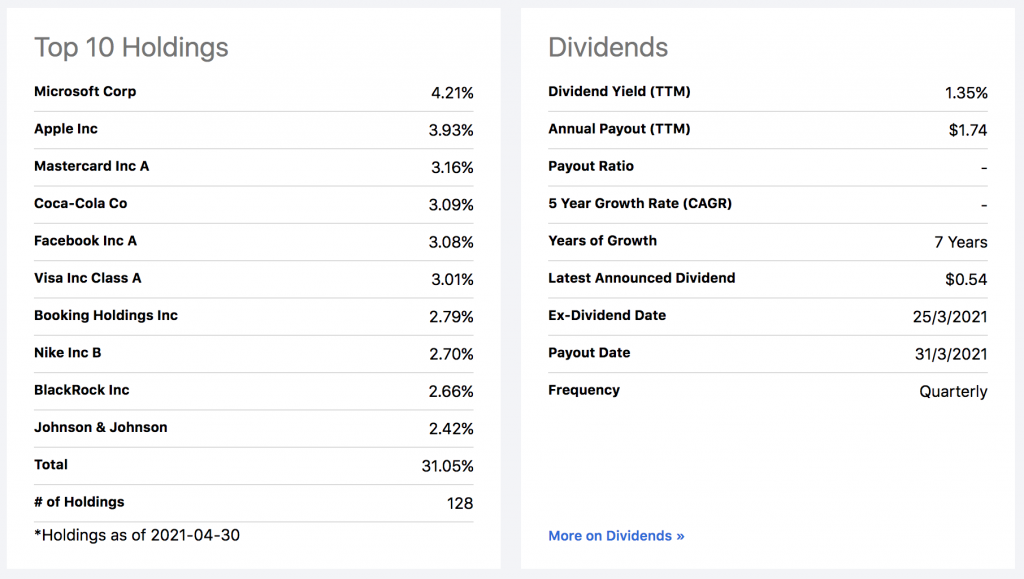1024x579 pixels.
Task: Click the Years of Growth label
Action: [602, 240]
